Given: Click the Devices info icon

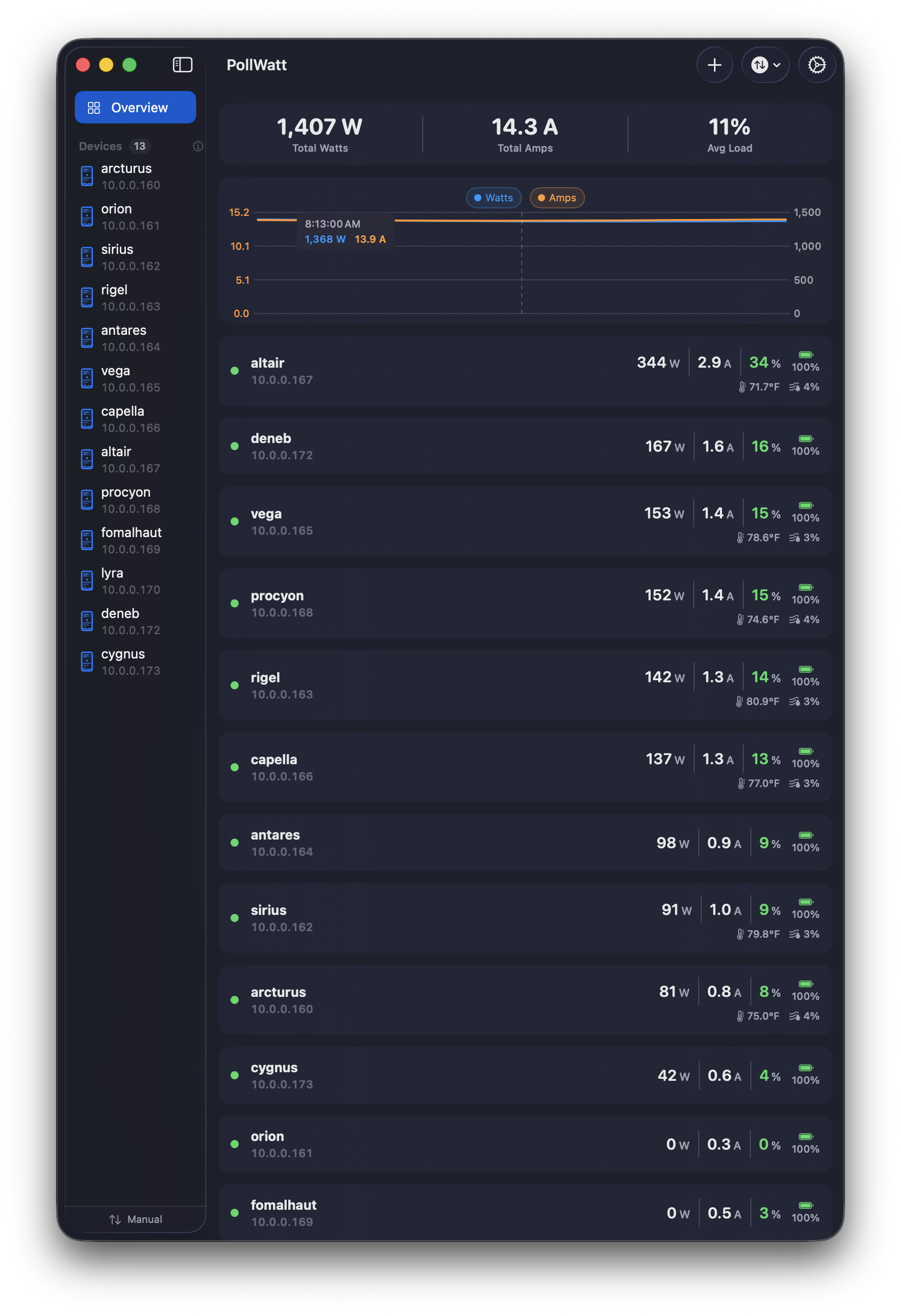Looking at the screenshot, I should point(198,147).
